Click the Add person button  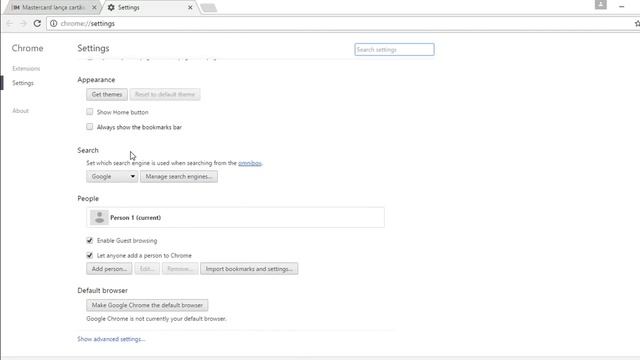pyautogui.click(x=109, y=269)
